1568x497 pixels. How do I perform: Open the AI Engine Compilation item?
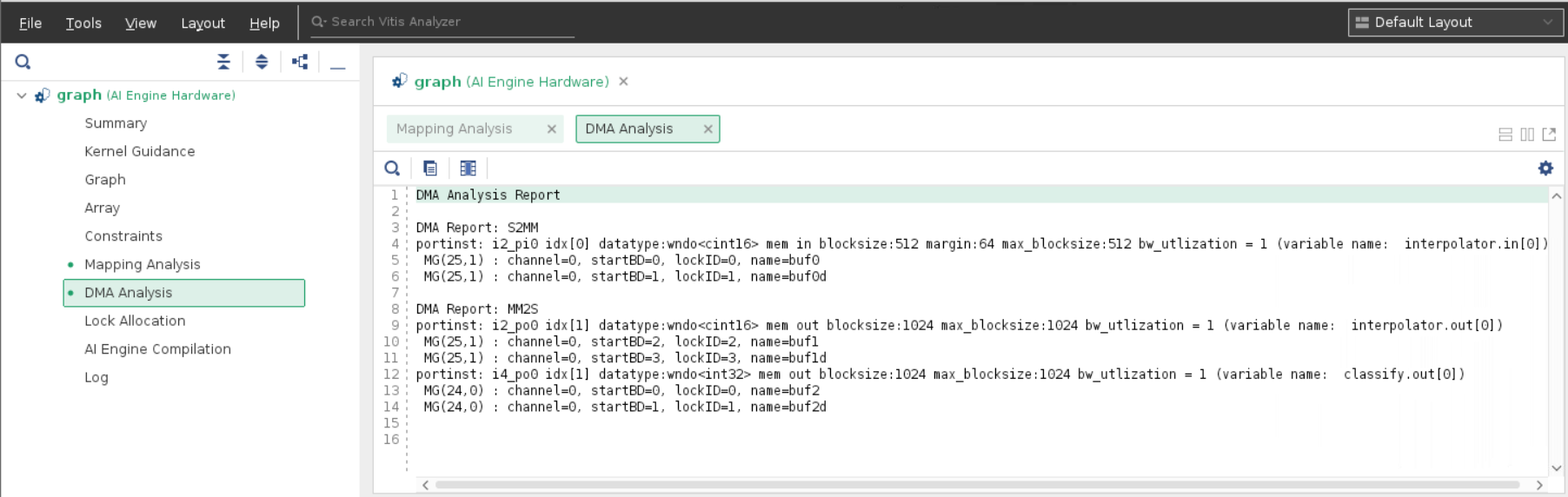[x=157, y=349]
